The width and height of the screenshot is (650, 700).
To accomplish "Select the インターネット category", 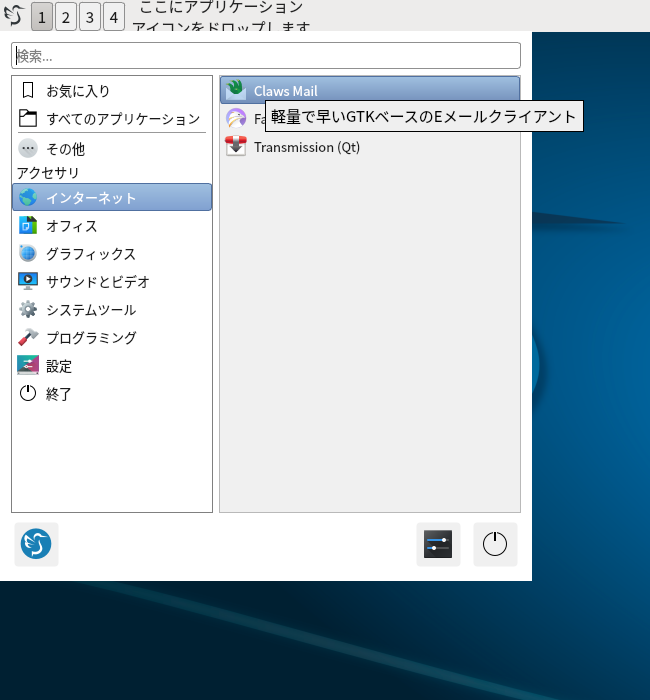I will click(112, 197).
